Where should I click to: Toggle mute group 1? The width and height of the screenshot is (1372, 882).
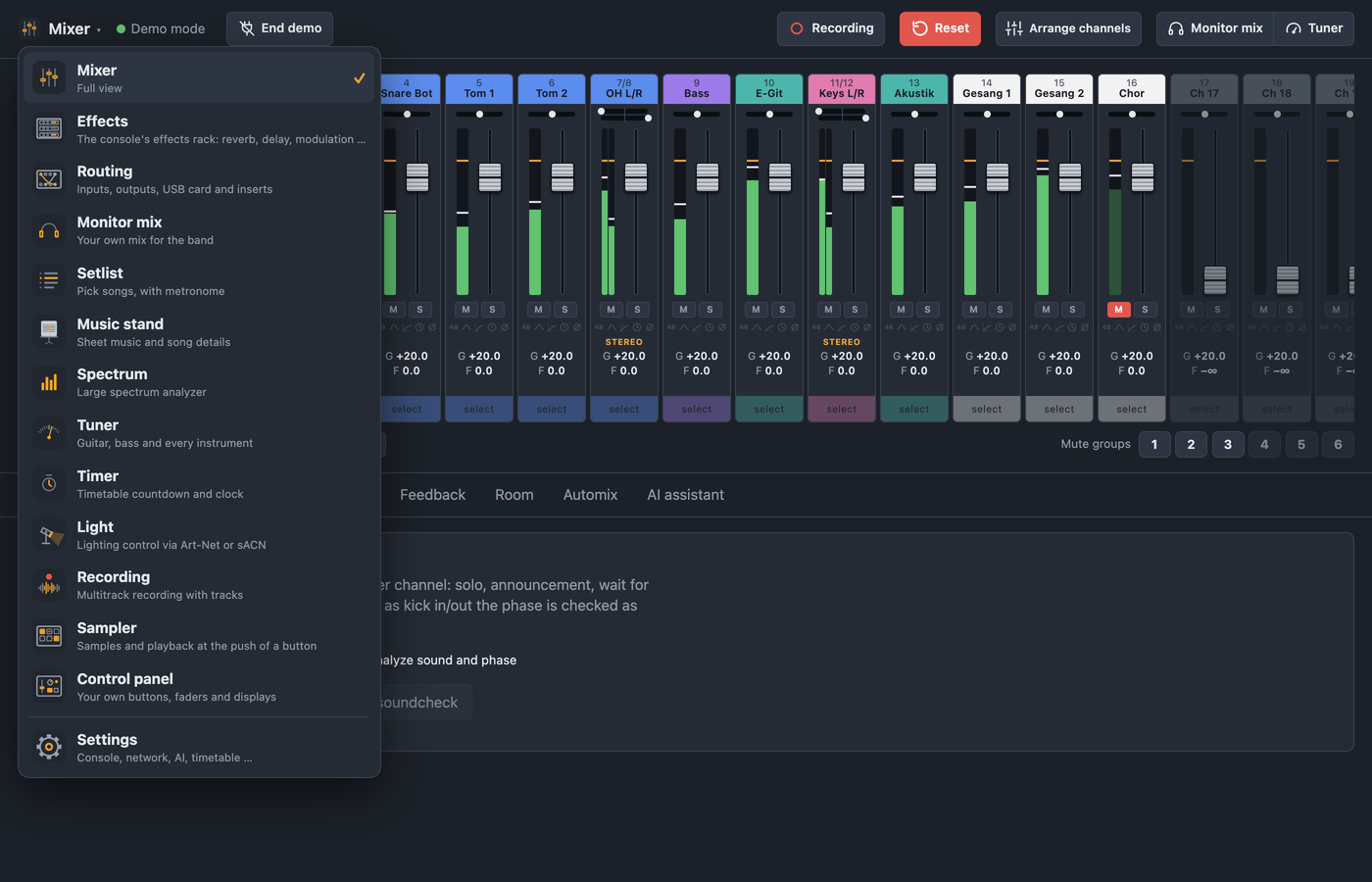tap(1154, 444)
